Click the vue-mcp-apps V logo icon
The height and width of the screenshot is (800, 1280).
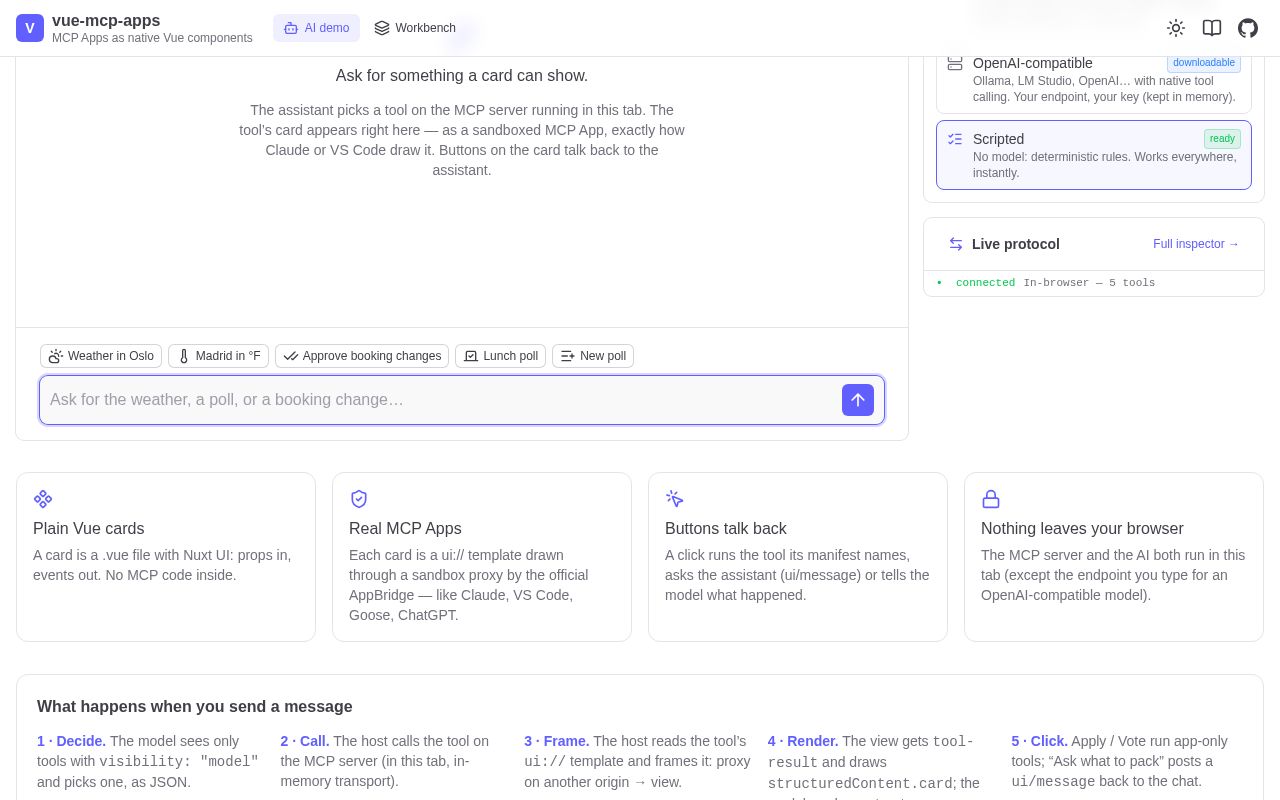[x=30, y=28]
